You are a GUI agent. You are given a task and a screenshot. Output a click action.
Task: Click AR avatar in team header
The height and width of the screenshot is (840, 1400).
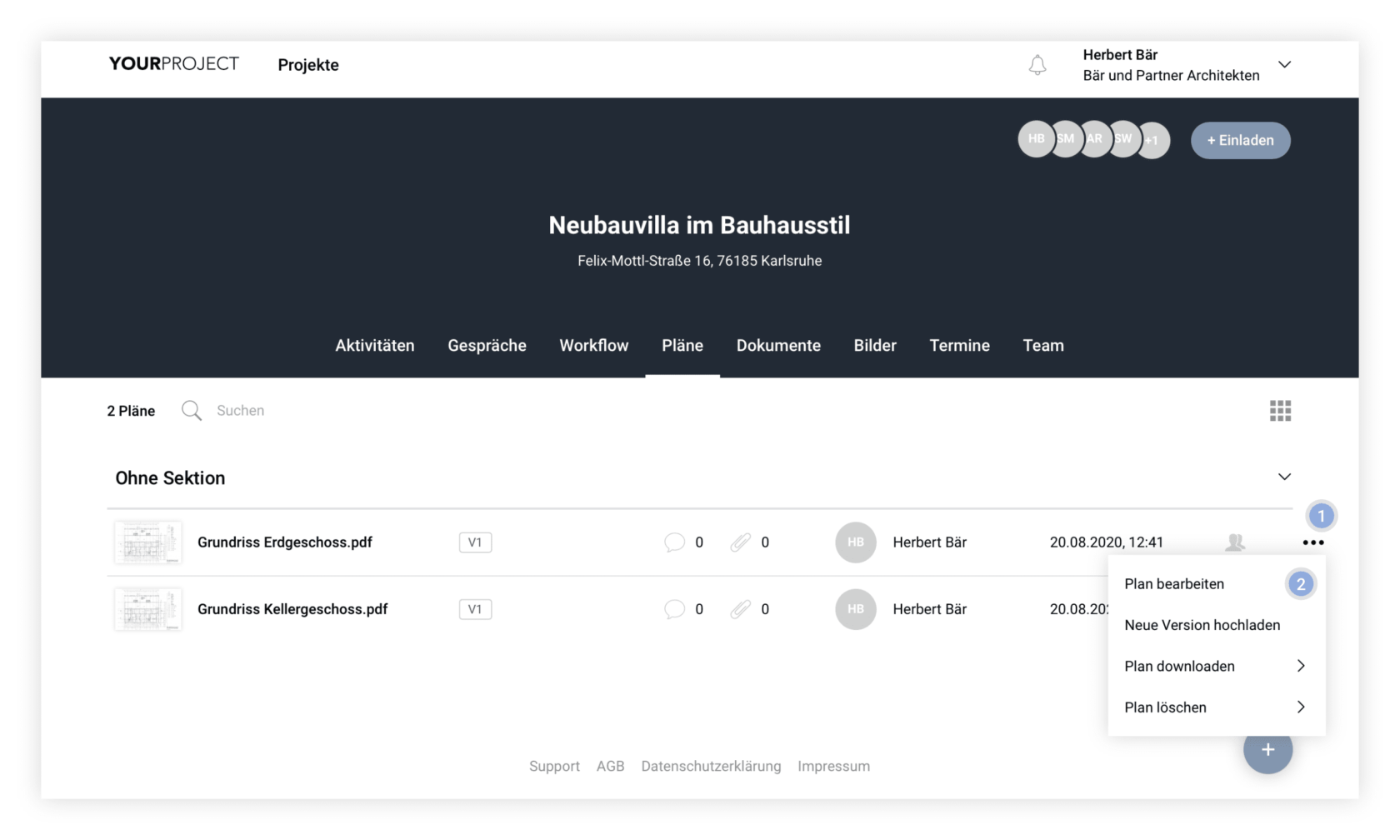[1097, 139]
